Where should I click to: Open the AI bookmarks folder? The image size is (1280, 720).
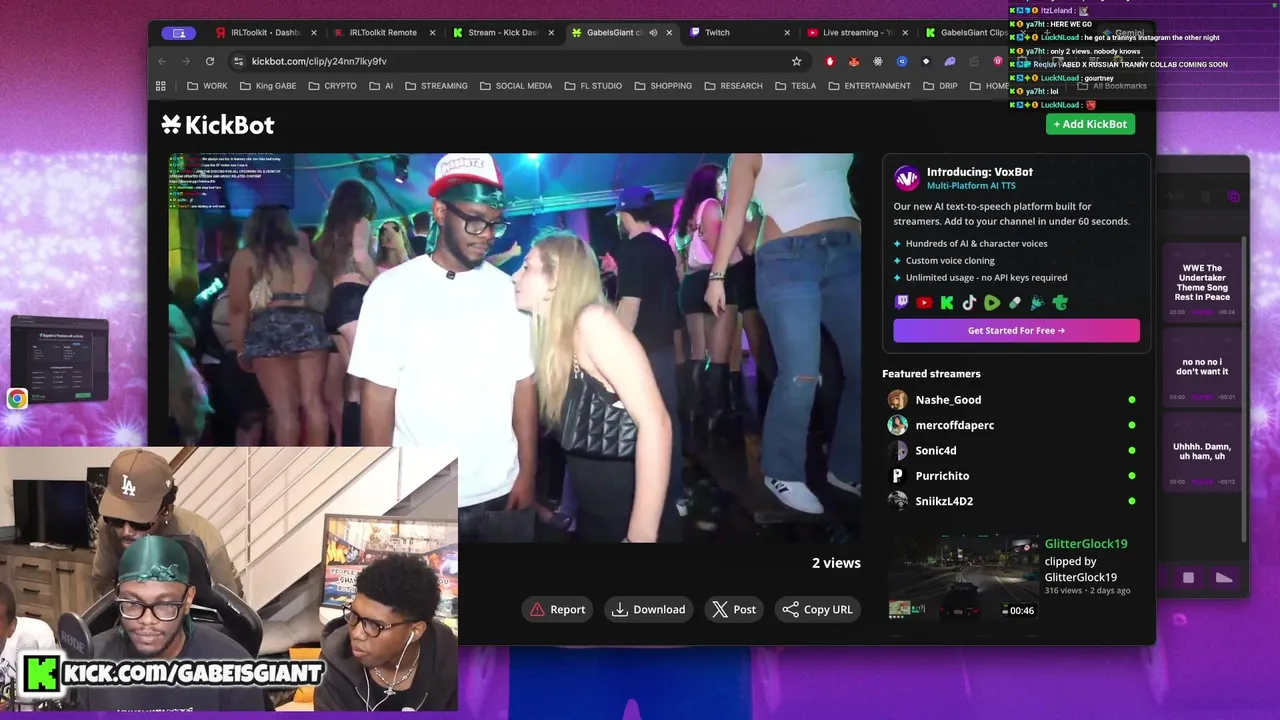click(x=381, y=86)
